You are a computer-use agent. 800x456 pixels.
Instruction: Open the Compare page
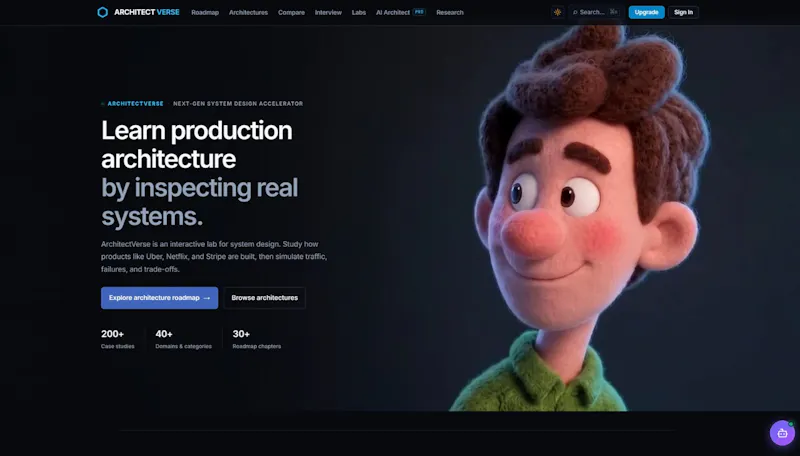point(291,12)
